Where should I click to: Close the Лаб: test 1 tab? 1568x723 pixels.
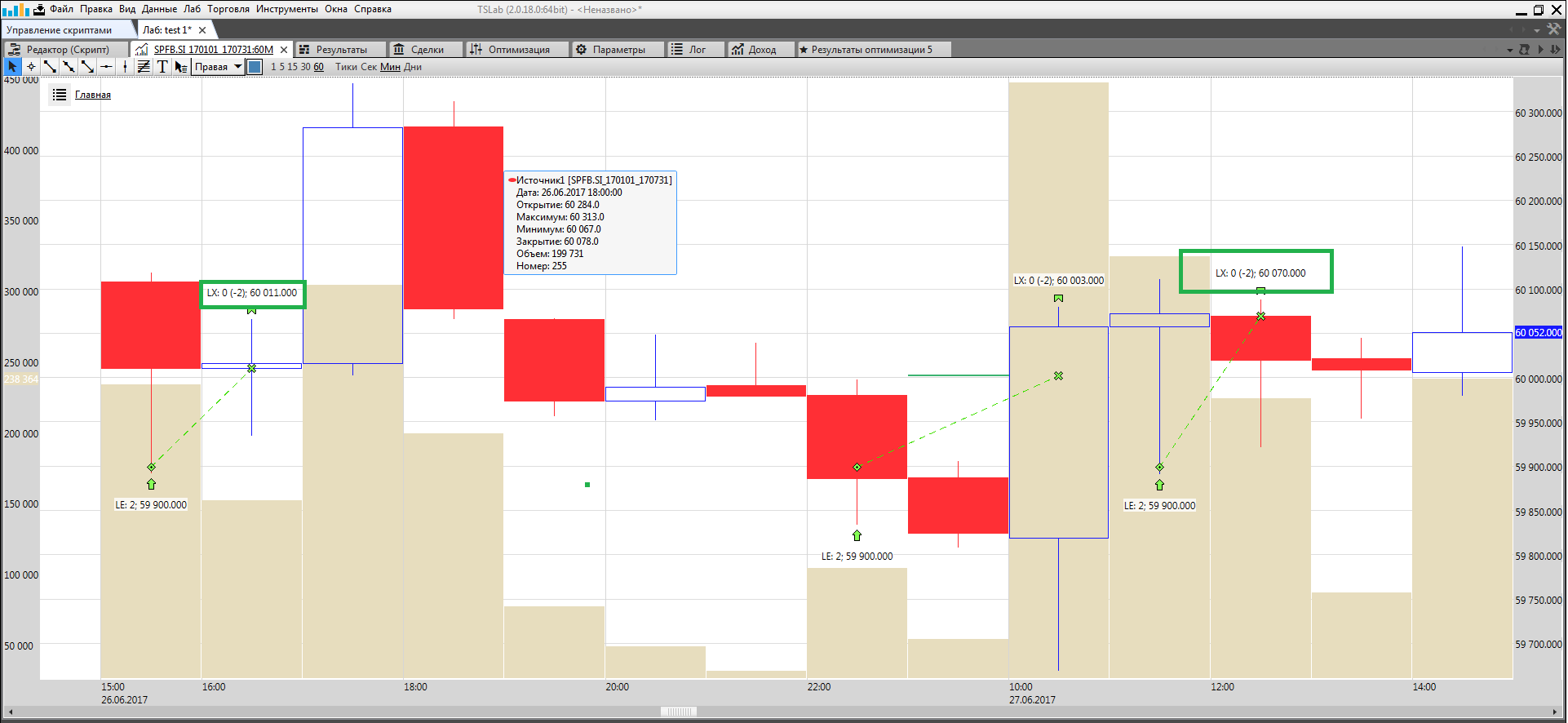[202, 30]
